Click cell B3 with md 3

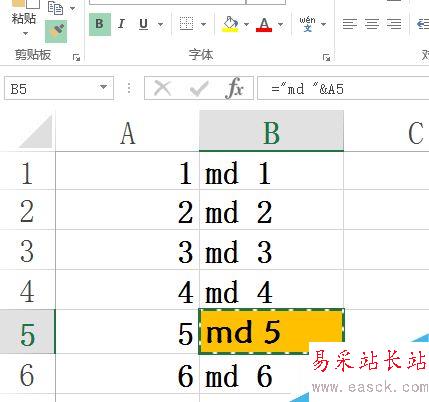click(x=271, y=250)
